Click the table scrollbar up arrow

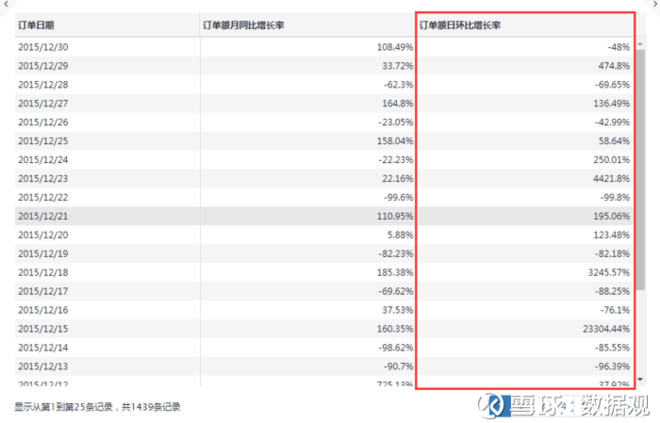640,44
